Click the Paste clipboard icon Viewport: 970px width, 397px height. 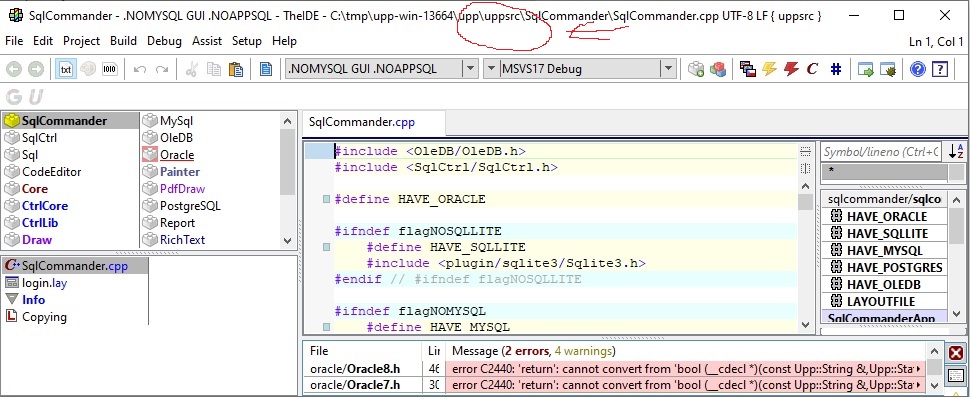click(x=236, y=69)
